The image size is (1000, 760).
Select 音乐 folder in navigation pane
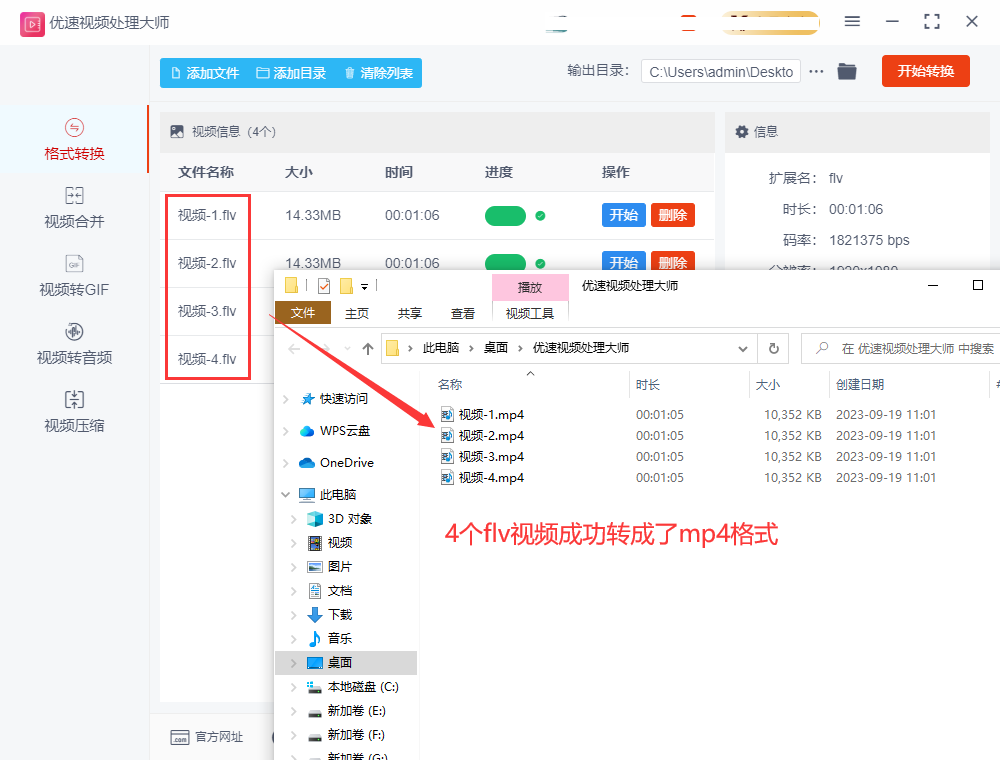pos(340,639)
